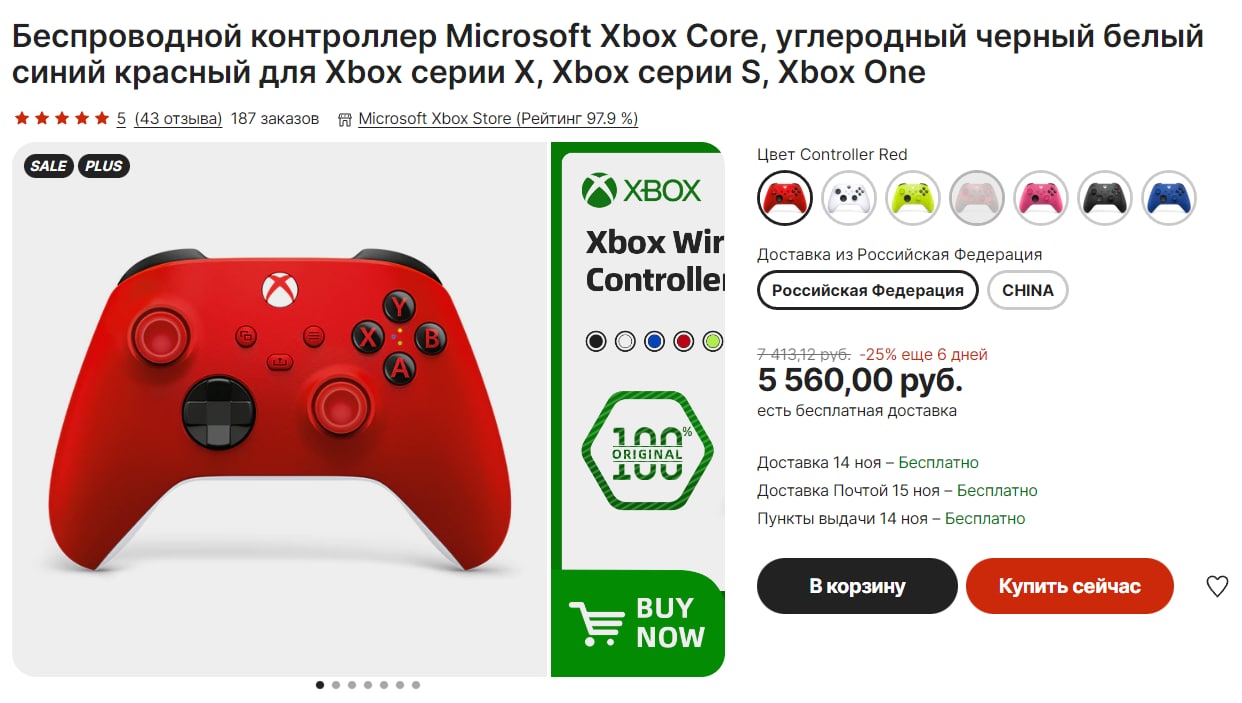1242x703 pixels.
Task: Select delivery from Российская Федерация
Action: pos(867,290)
